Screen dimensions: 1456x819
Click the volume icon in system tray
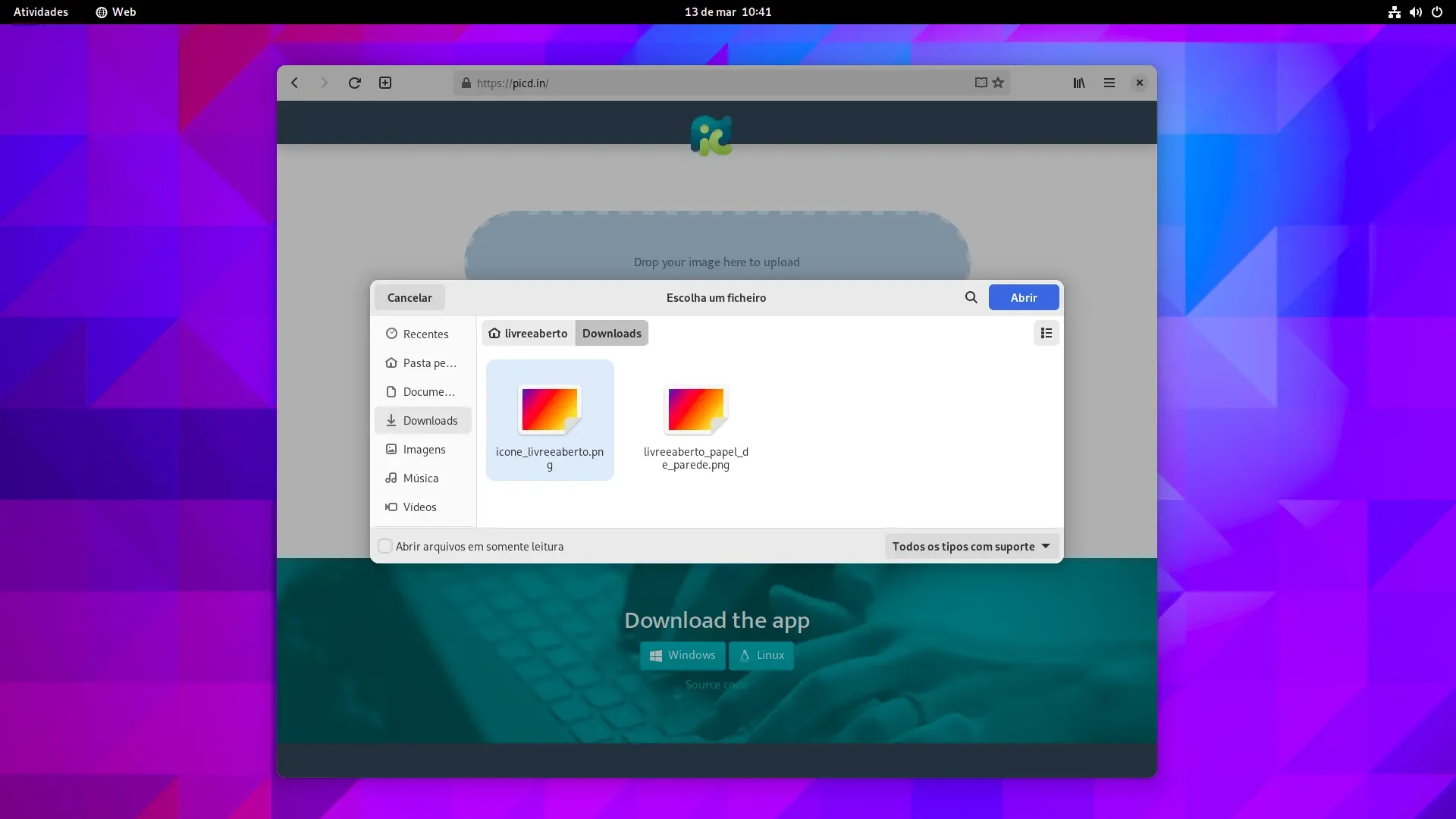click(1415, 11)
